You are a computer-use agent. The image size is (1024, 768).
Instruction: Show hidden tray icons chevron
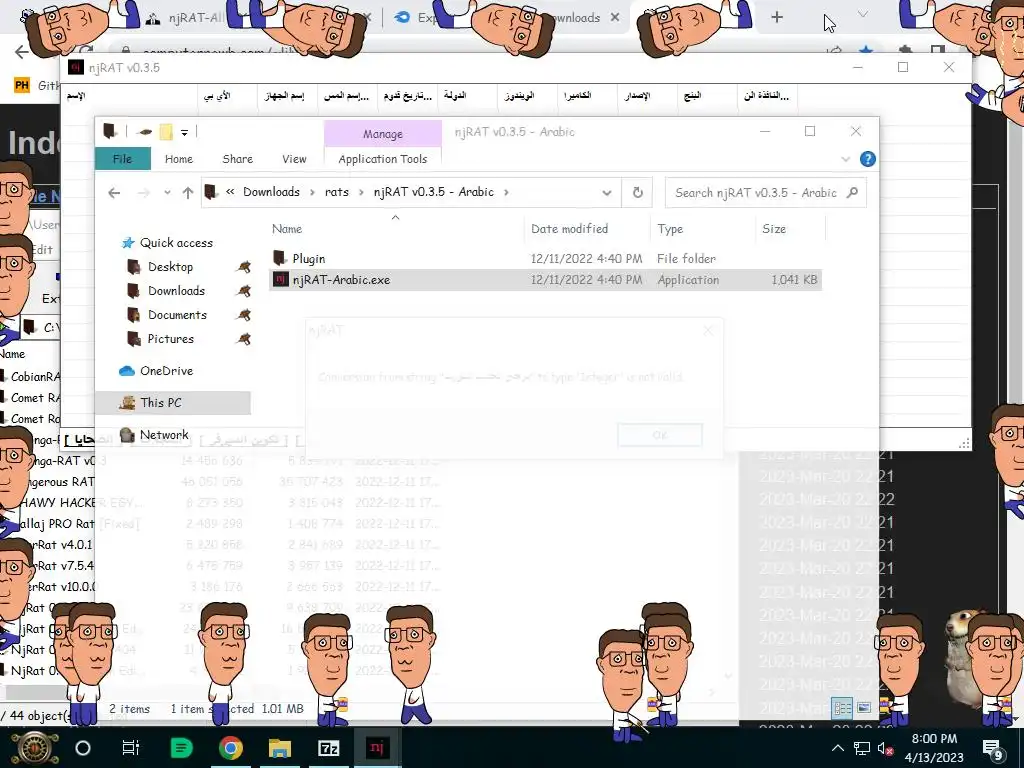click(838, 748)
